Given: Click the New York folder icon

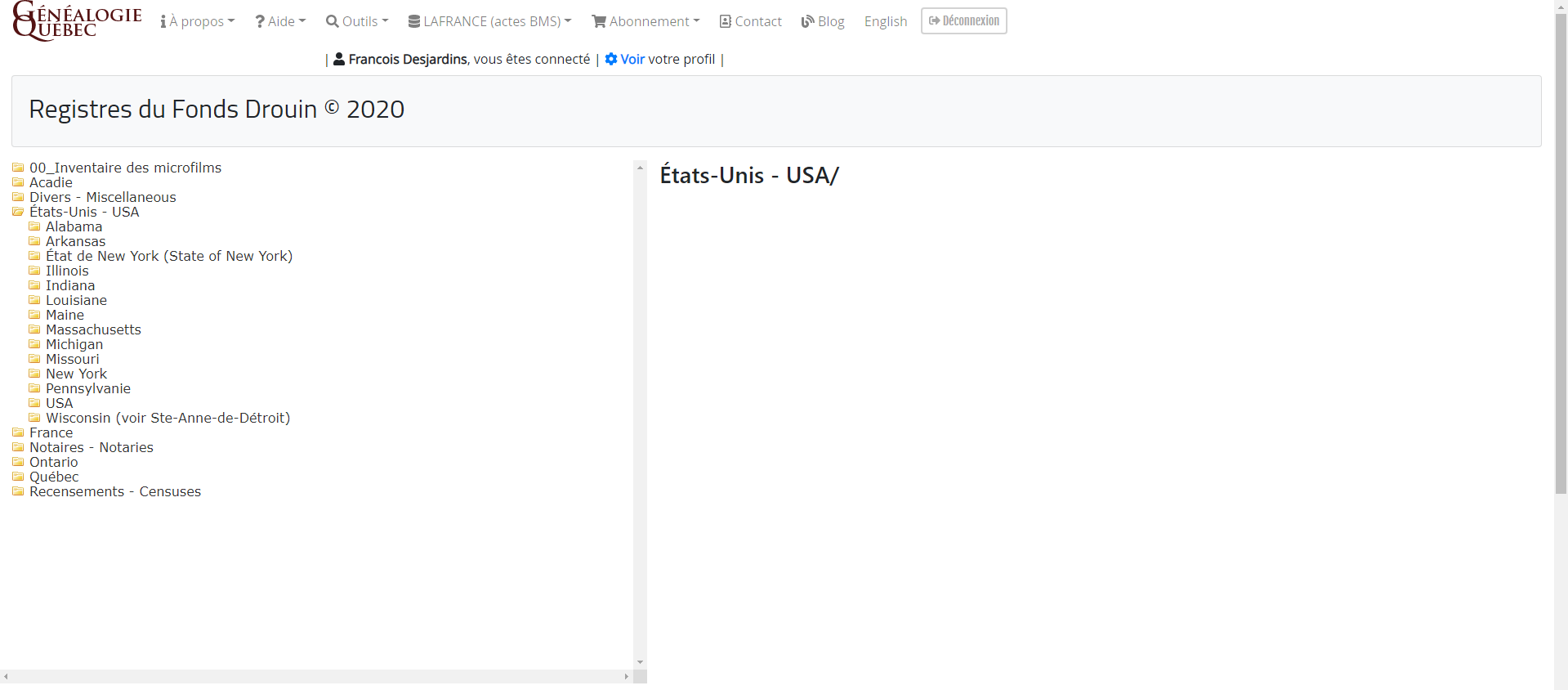Looking at the screenshot, I should [x=34, y=374].
